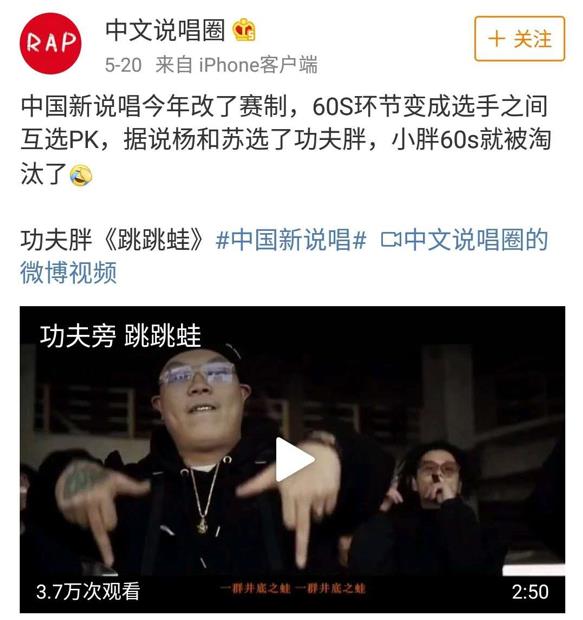Click the 来自 iPhone客户端 source label
The image size is (583, 620).
(x=237, y=65)
